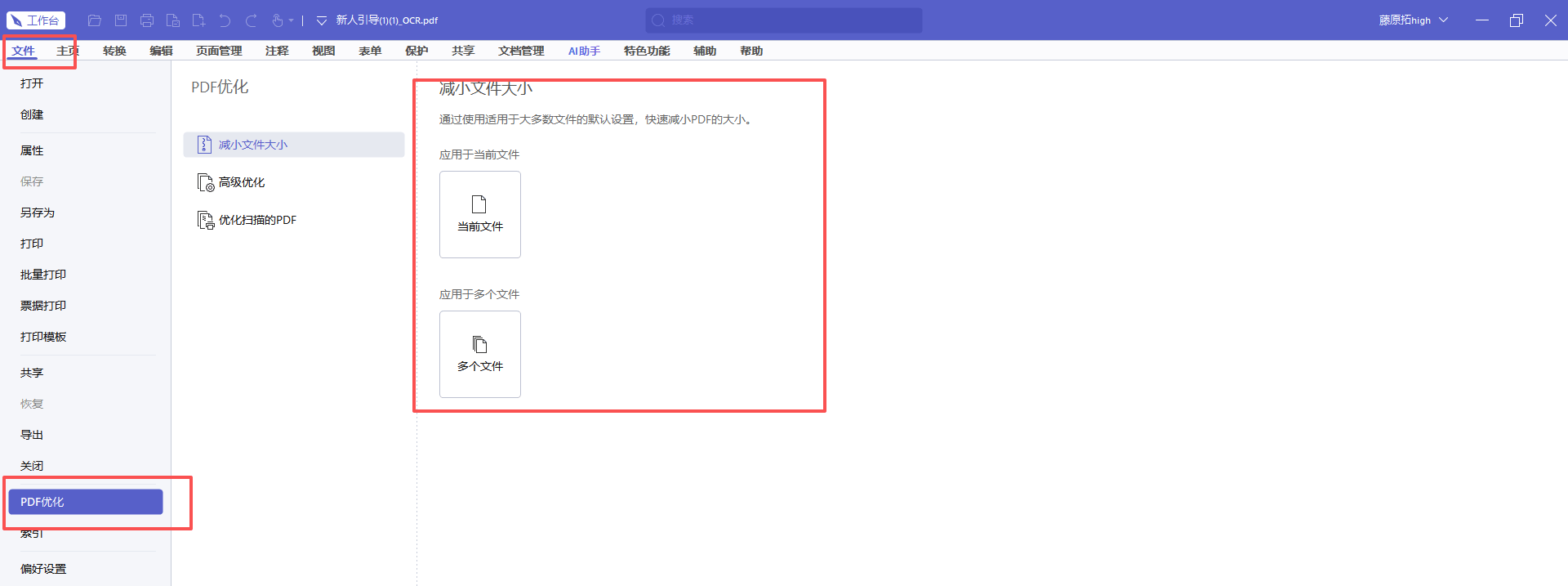
Task: Switch to the 辅助 tab
Action: click(705, 51)
